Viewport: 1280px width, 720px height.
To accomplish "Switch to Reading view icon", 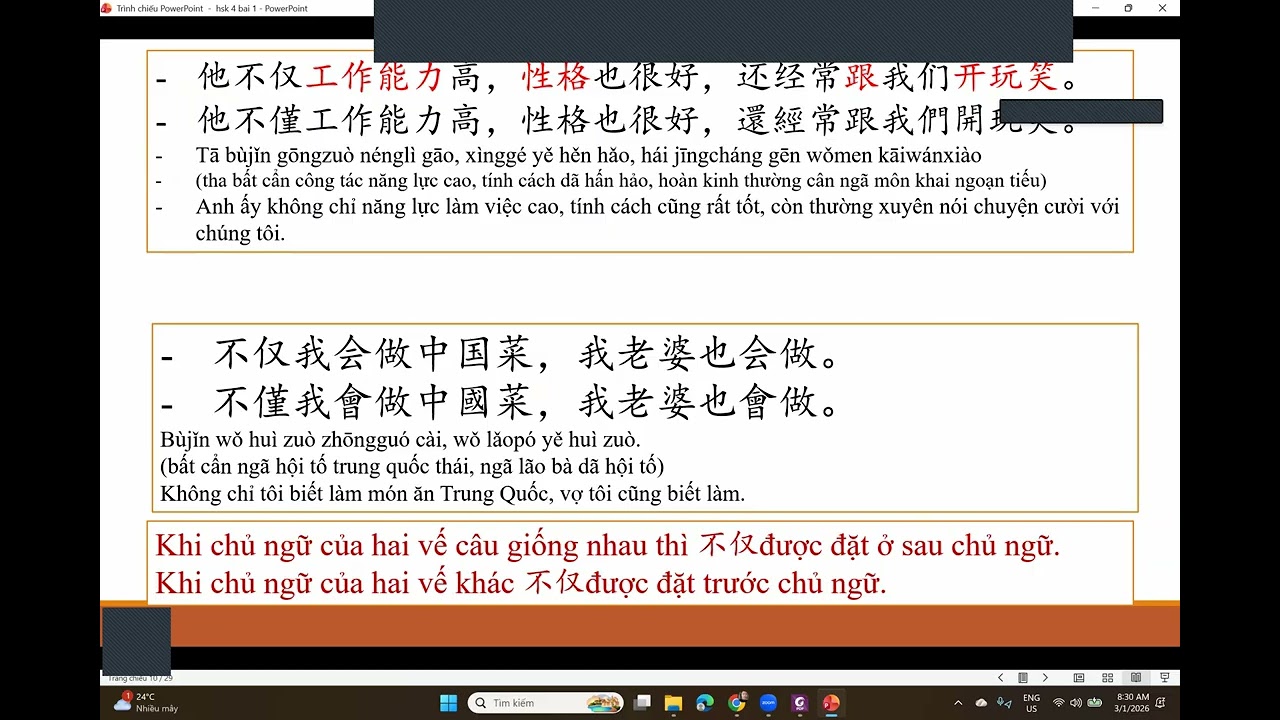I will click(x=1136, y=678).
